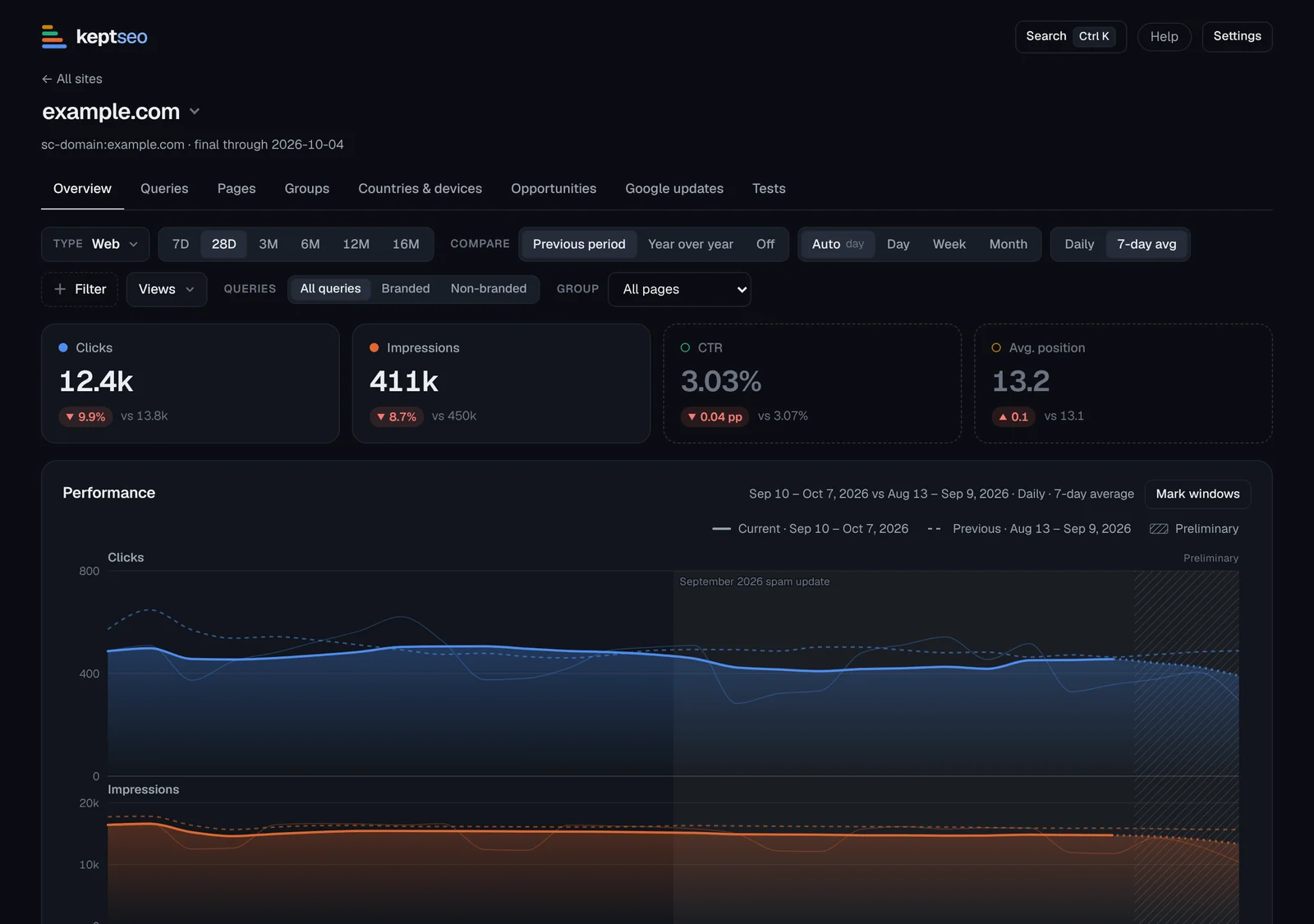
Task: Click the plus icon on Filter
Action: tap(60, 289)
